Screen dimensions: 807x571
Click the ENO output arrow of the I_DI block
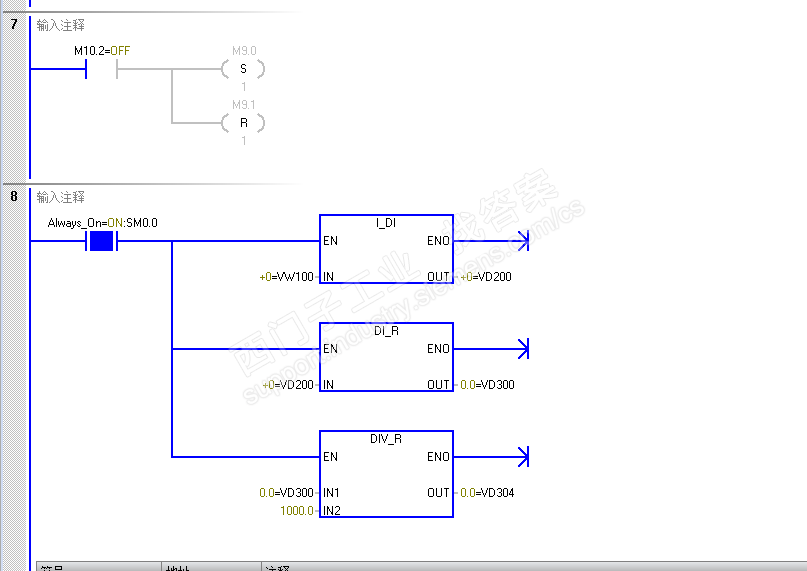(x=523, y=241)
